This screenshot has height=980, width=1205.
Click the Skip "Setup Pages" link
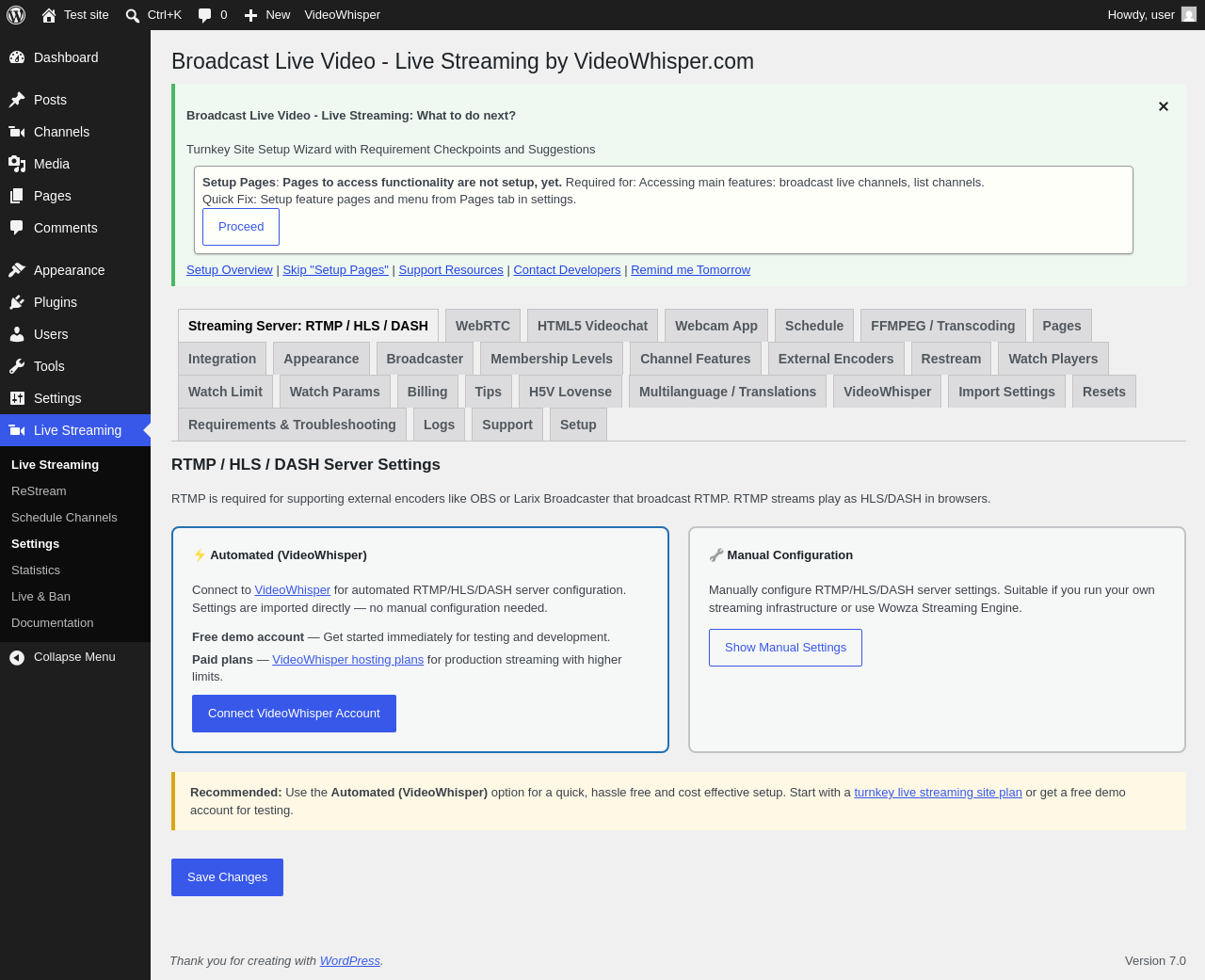[336, 270]
